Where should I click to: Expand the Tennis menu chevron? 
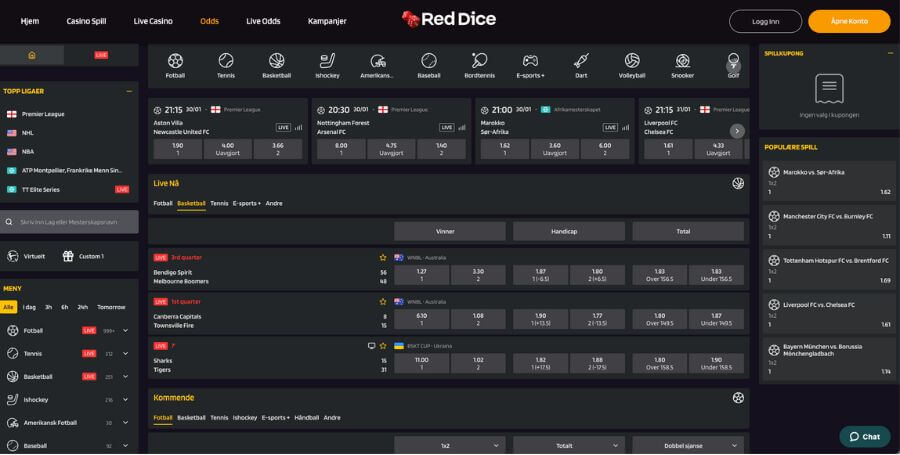[126, 354]
